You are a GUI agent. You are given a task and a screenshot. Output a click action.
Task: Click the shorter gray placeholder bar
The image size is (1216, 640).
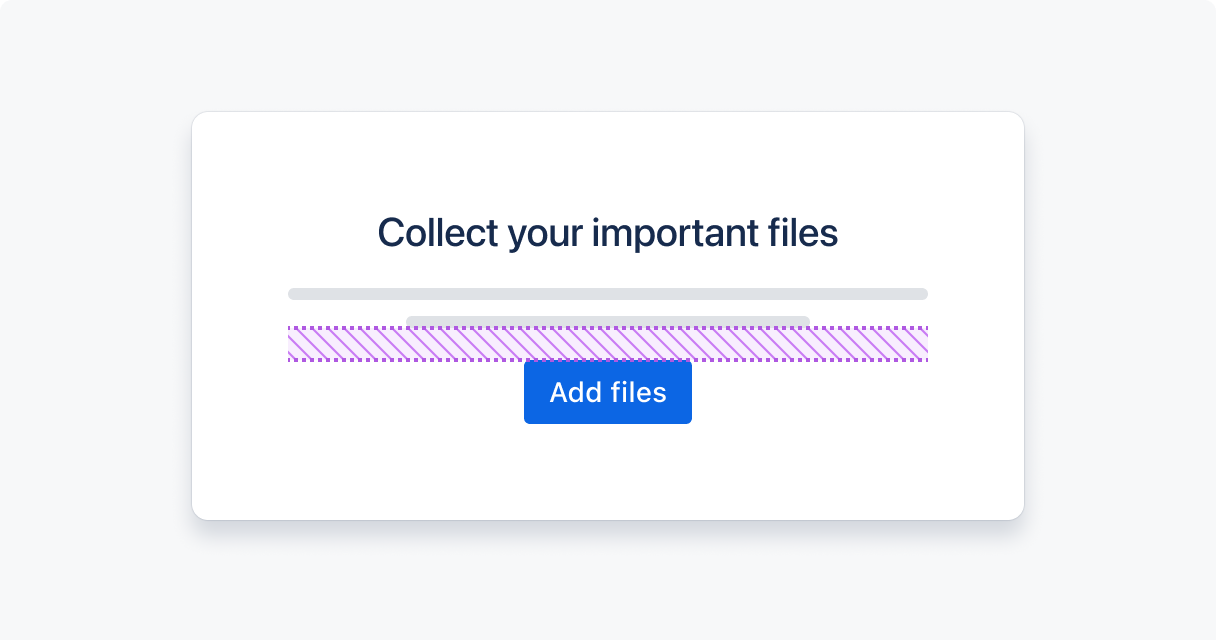coord(607,320)
